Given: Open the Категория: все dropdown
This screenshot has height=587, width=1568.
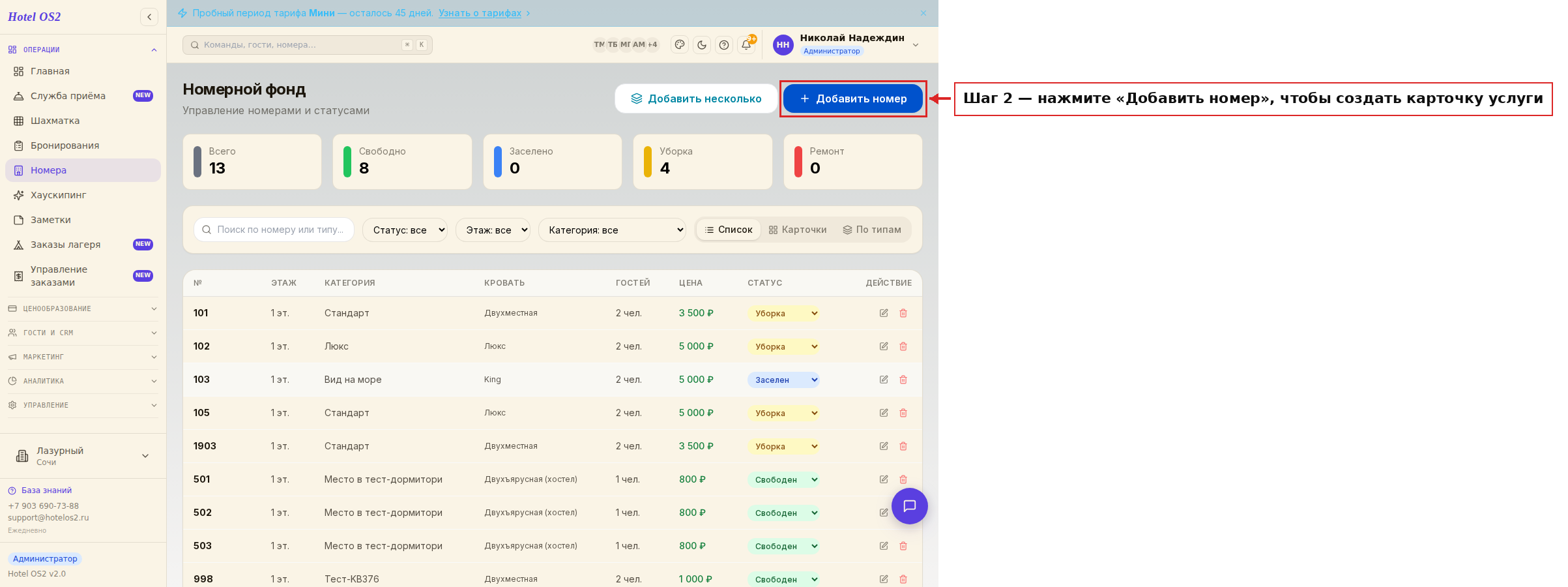Looking at the screenshot, I should tap(612, 230).
